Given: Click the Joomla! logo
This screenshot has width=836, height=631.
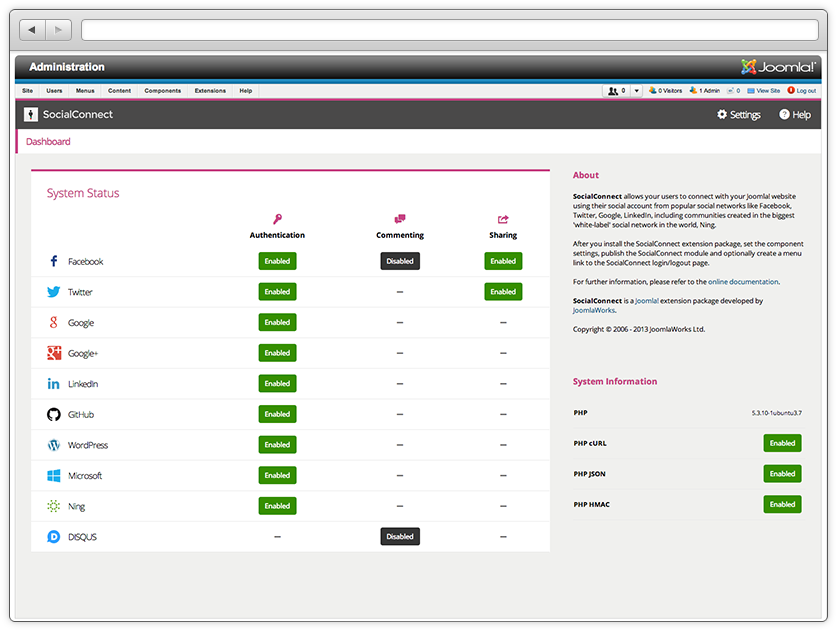Looking at the screenshot, I should tap(778, 67).
